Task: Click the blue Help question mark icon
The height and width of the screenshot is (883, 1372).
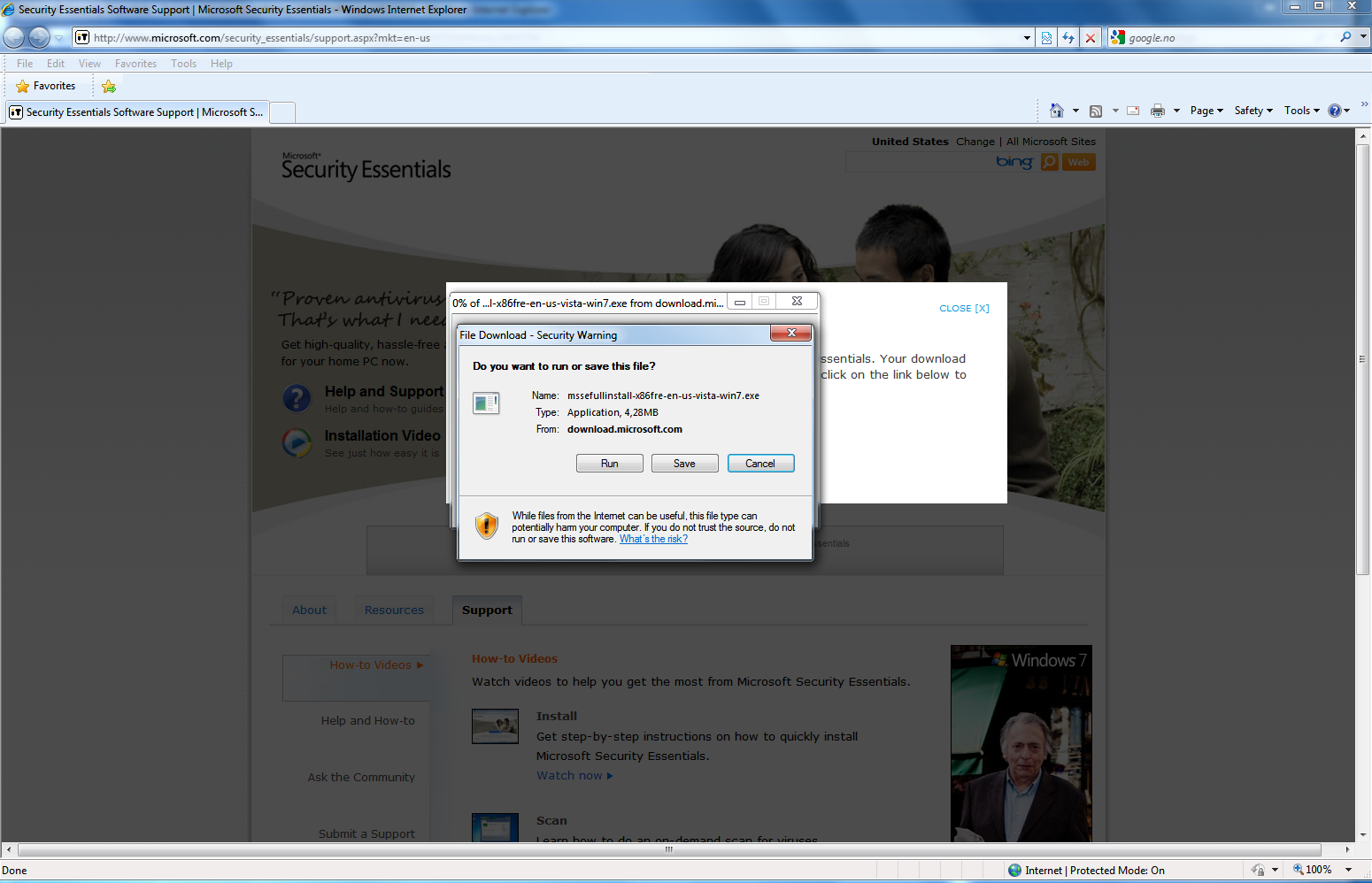Action: coord(1335,111)
